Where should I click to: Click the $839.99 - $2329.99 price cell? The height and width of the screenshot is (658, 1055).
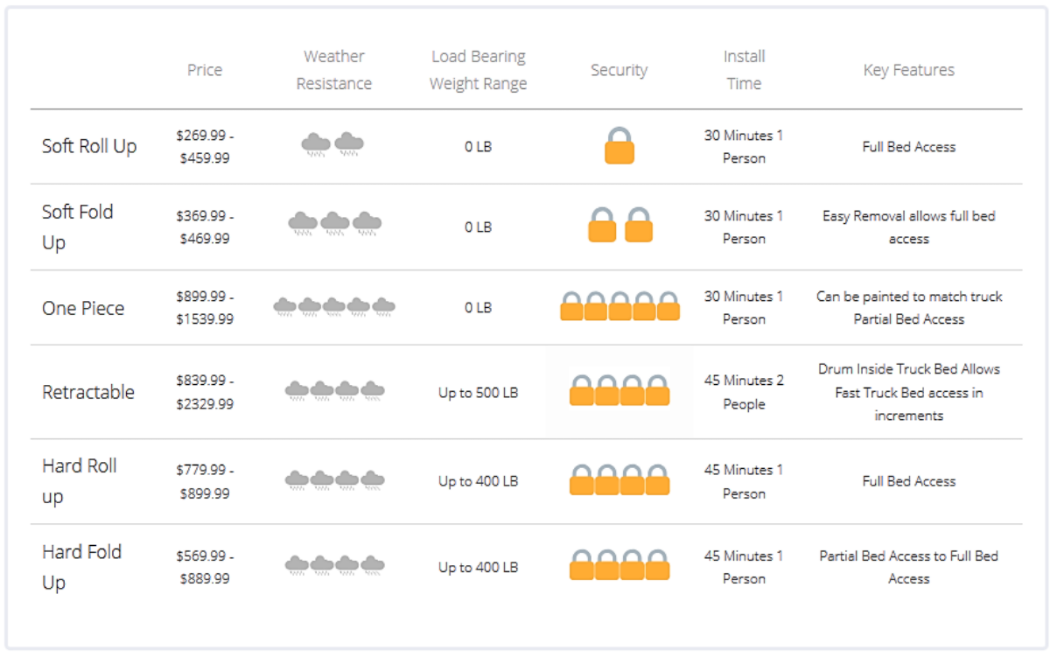(205, 392)
